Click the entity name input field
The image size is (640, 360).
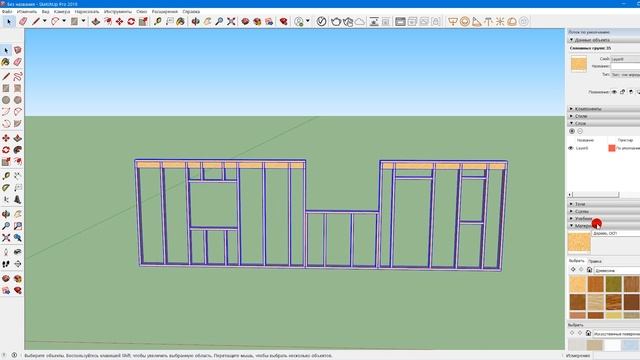[625, 66]
